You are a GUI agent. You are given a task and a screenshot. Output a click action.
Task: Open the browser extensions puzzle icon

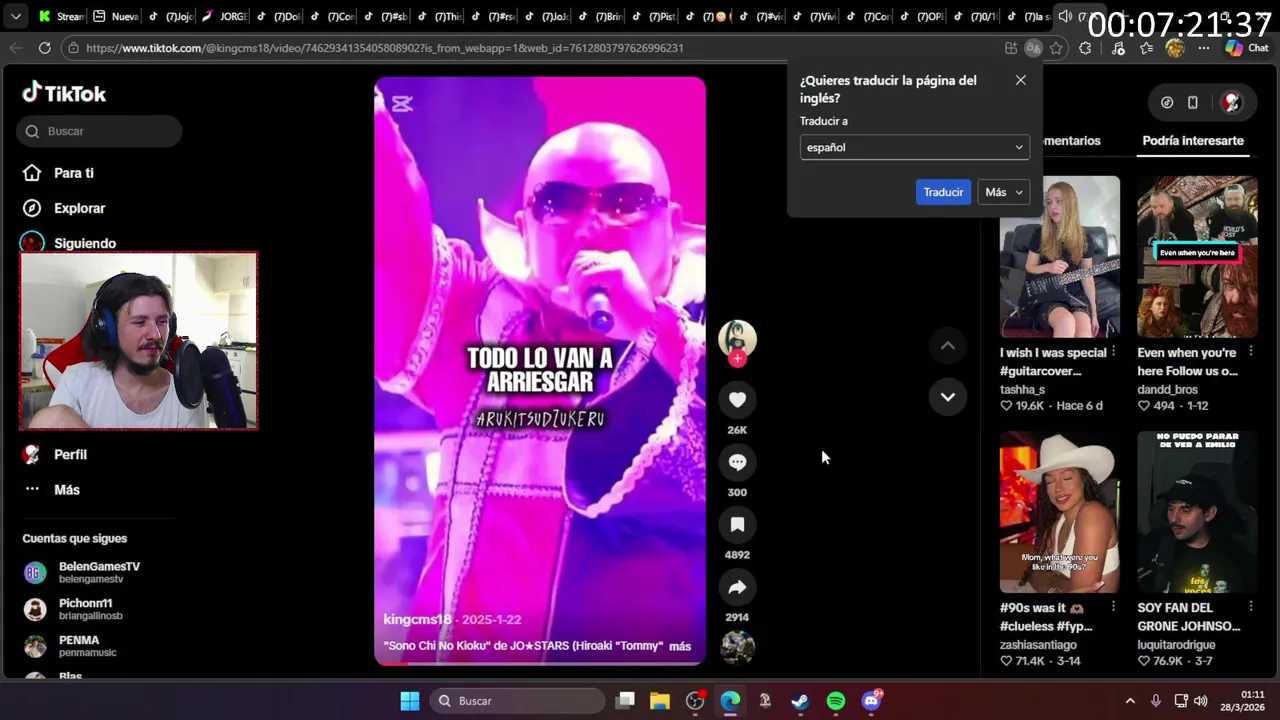pyautogui.click(x=1085, y=48)
